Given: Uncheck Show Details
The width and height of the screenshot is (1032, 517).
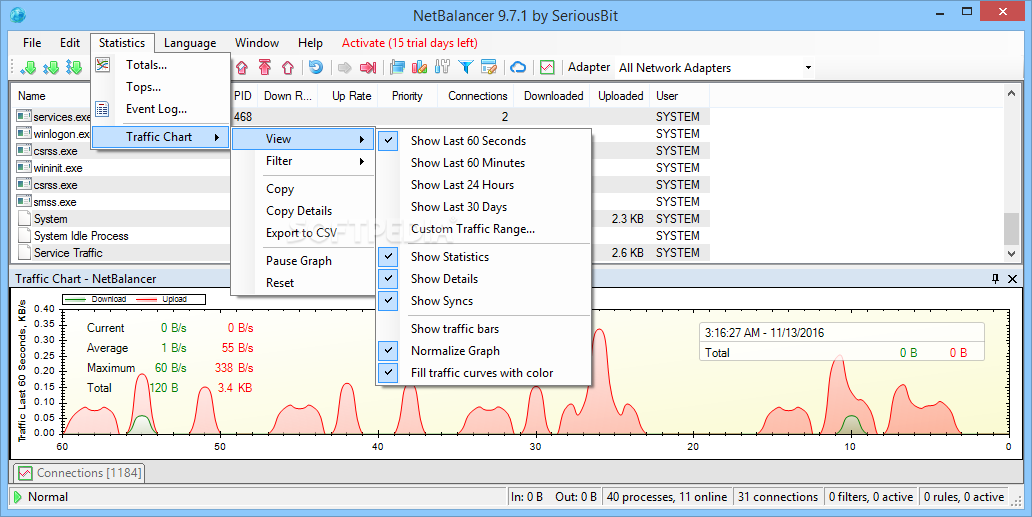Looking at the screenshot, I should coord(484,279).
